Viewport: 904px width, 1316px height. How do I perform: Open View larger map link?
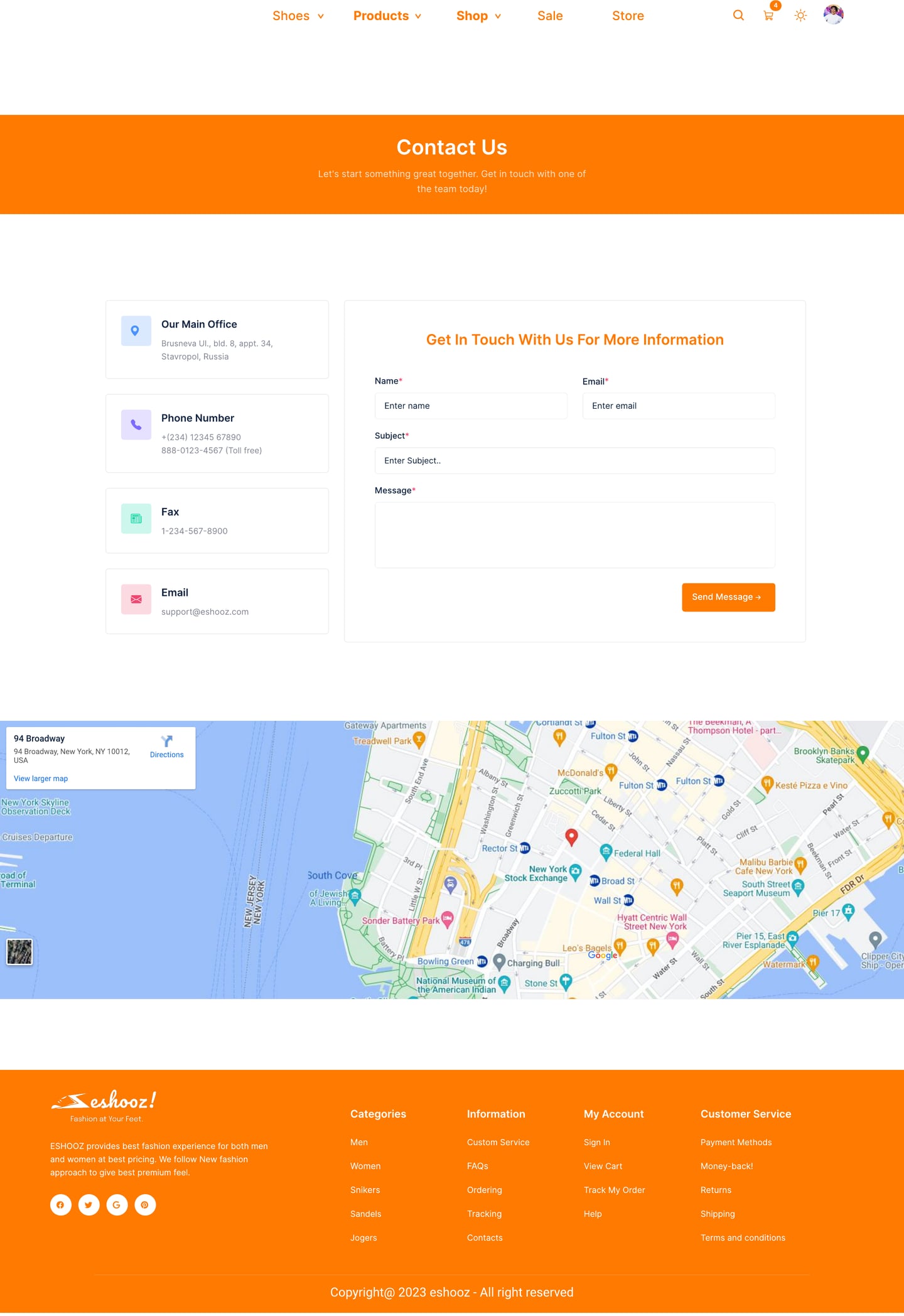click(41, 779)
